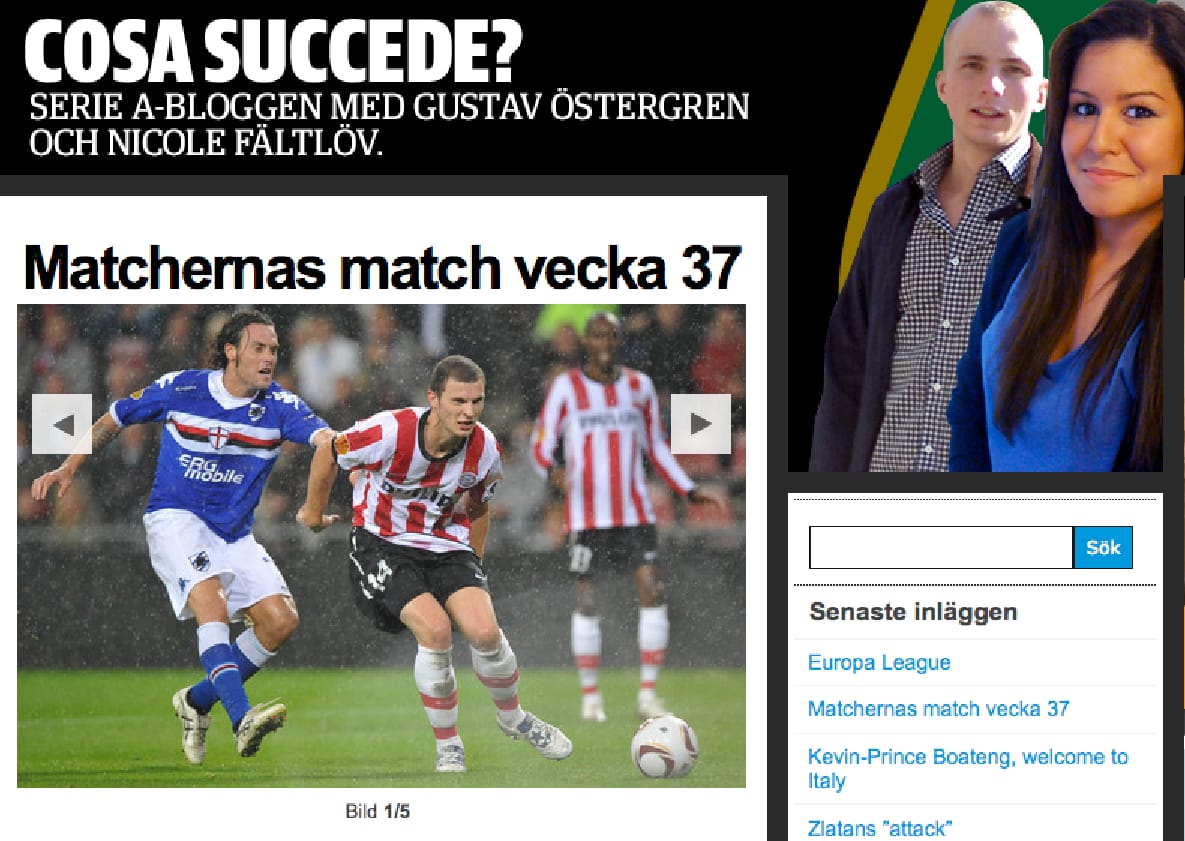
Task: Click the previous image arrow on slideshow
Action: pos(62,424)
